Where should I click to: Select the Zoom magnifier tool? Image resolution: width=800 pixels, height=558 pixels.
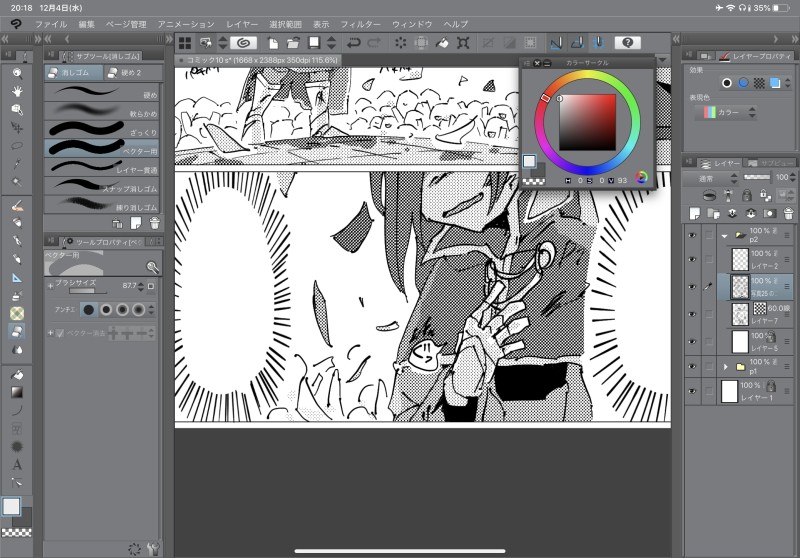(17, 73)
